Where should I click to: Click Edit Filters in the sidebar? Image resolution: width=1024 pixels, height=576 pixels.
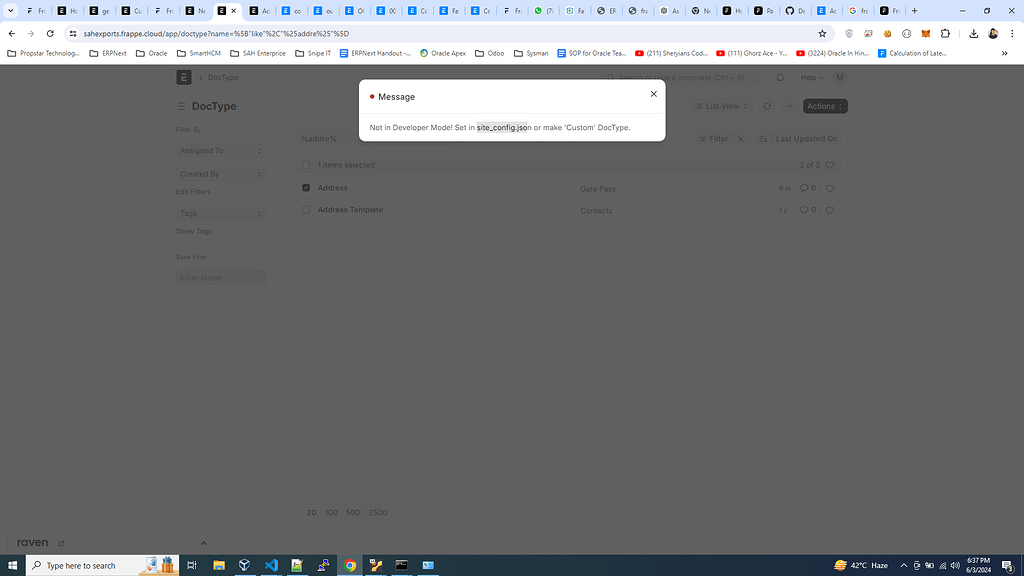click(x=191, y=191)
